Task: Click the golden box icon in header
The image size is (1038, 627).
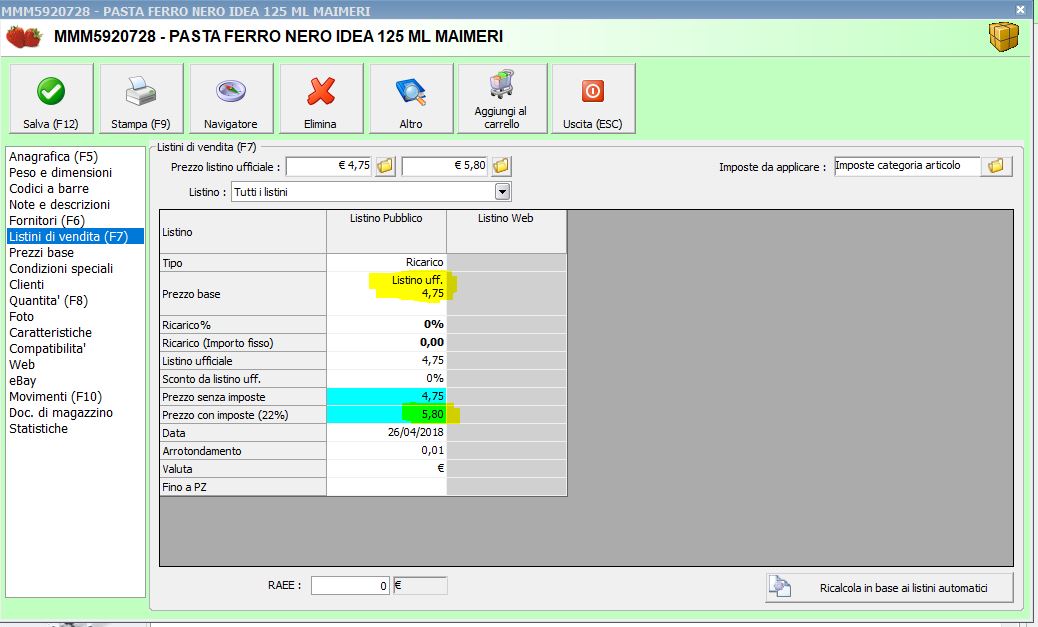Action: 1004,36
